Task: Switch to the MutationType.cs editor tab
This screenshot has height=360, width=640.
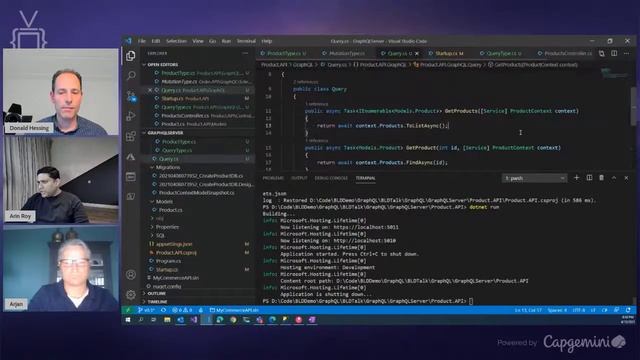Action: 346,53
